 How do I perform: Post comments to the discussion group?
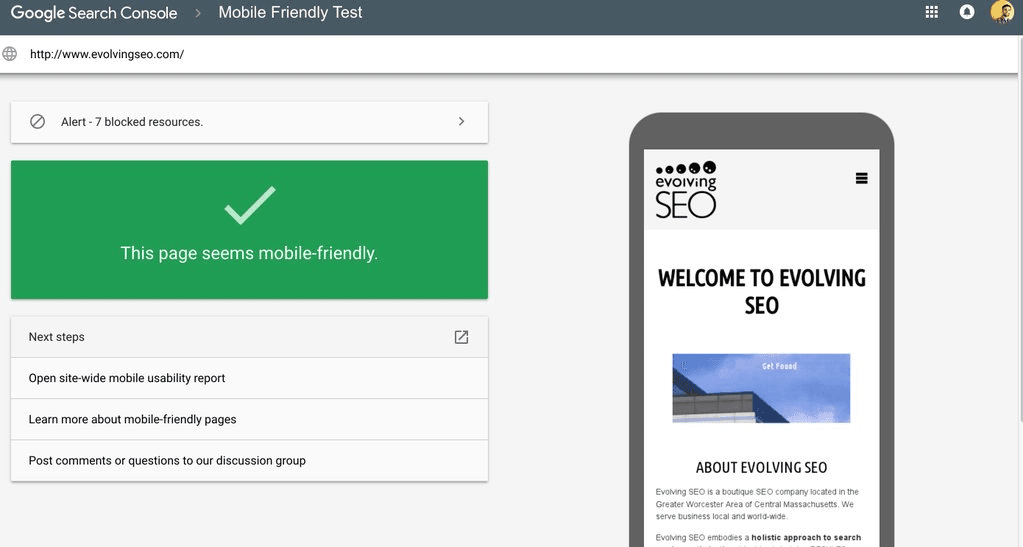pyautogui.click(x=167, y=461)
